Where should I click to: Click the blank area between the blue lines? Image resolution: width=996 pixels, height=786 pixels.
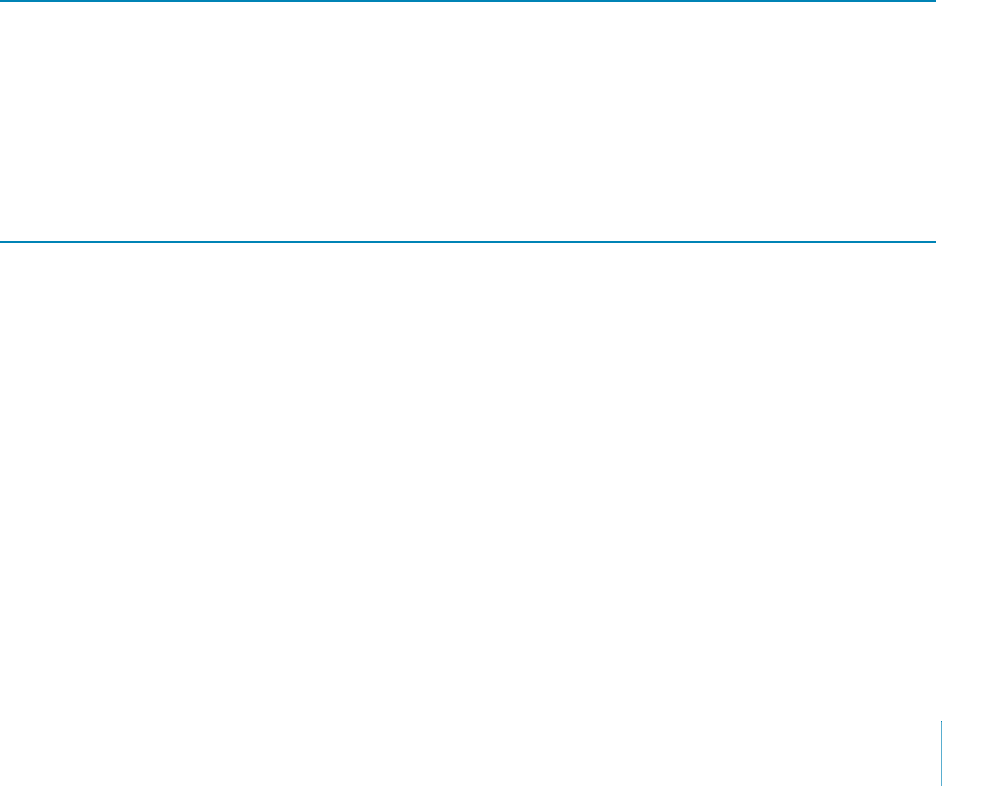point(468,121)
